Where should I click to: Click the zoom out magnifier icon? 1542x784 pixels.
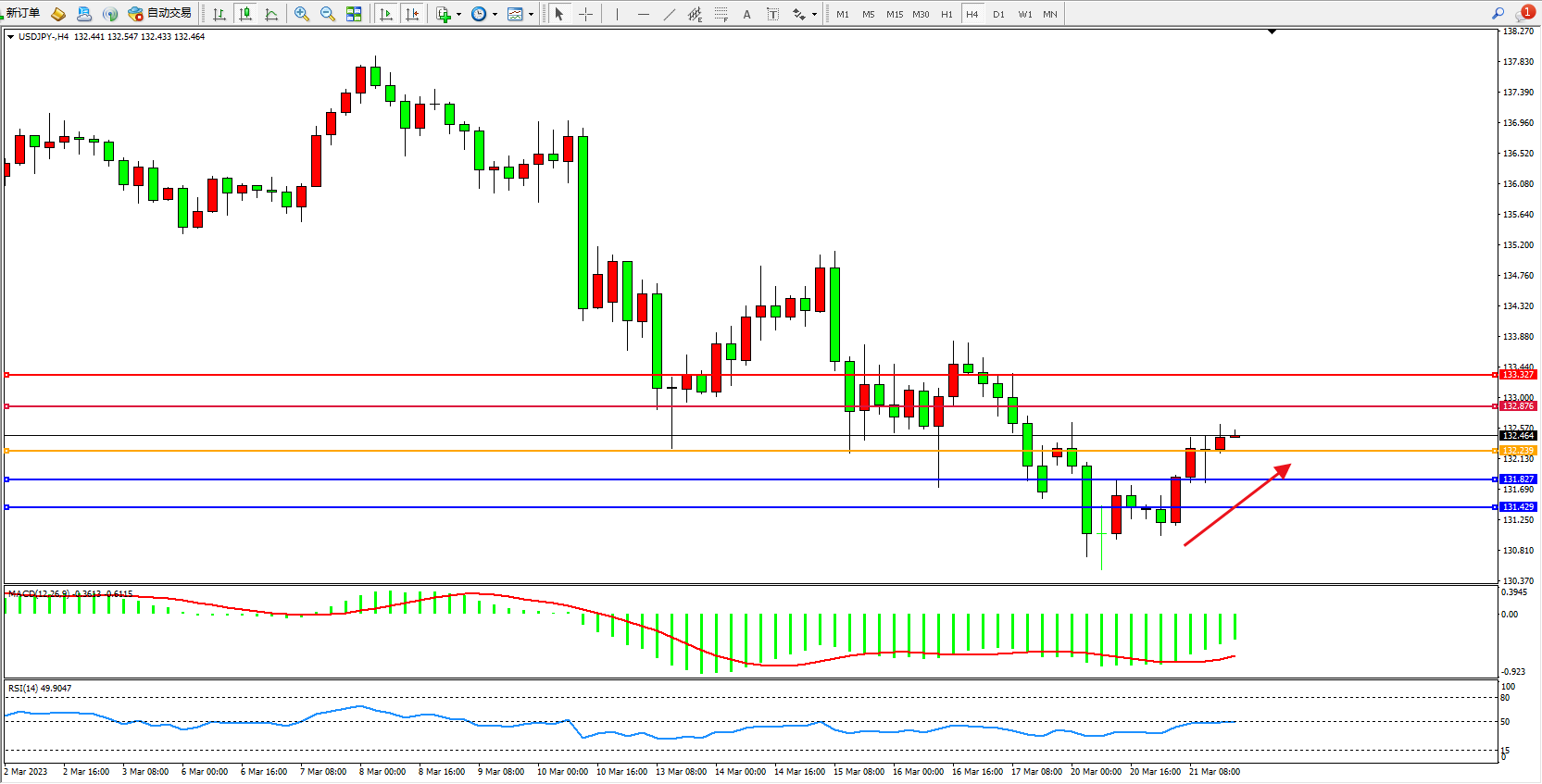[327, 14]
